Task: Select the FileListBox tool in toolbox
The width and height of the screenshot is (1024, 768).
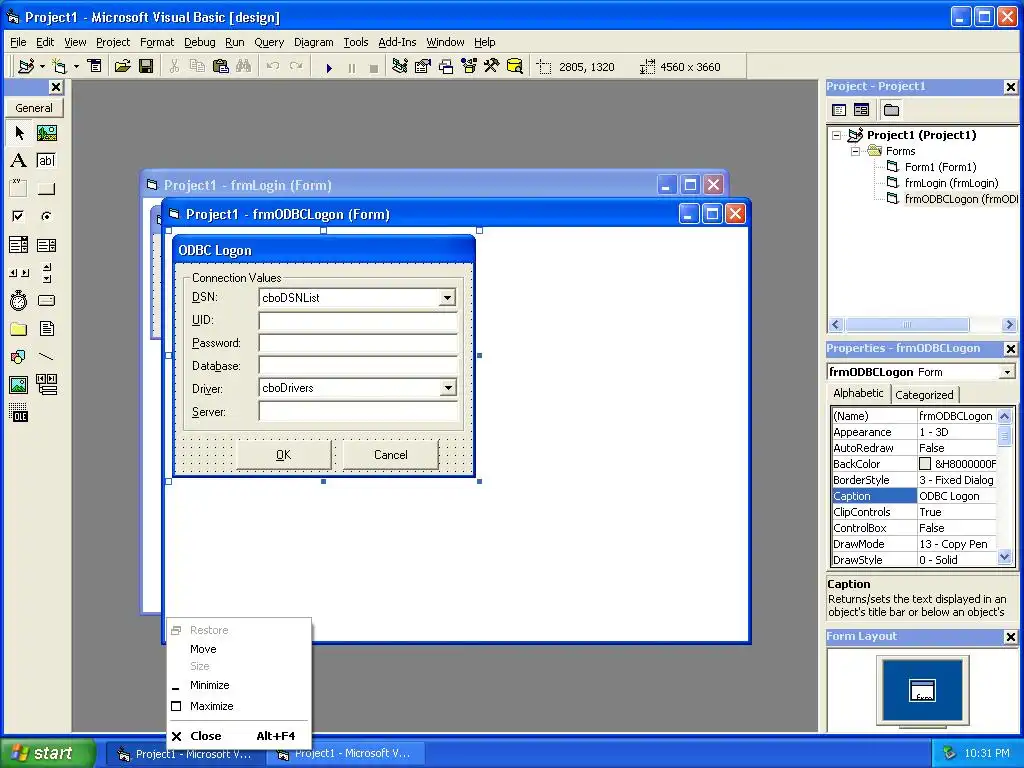Action: point(46,328)
